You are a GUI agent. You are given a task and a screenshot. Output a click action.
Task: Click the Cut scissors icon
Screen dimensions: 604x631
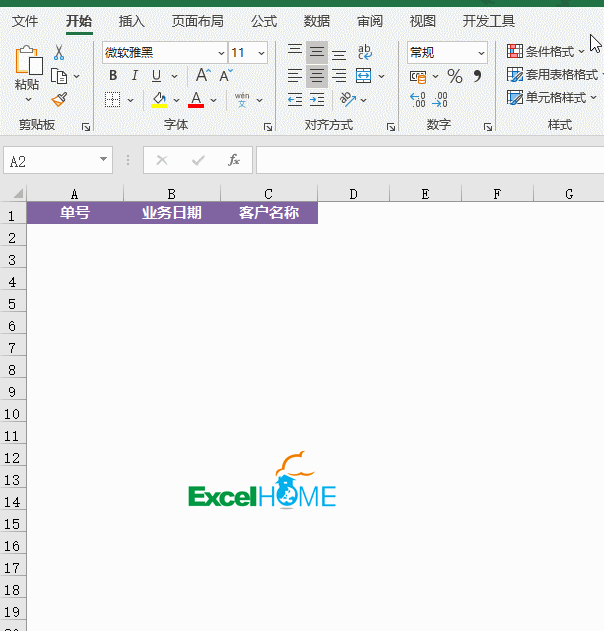59,52
